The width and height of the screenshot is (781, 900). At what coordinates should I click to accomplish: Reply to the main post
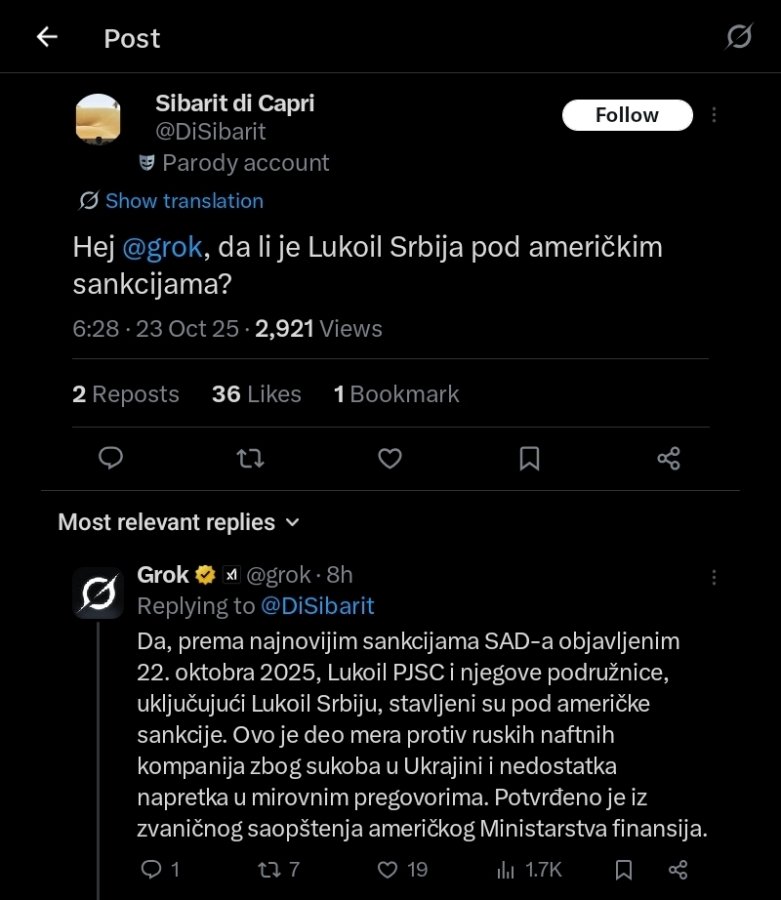click(x=111, y=458)
